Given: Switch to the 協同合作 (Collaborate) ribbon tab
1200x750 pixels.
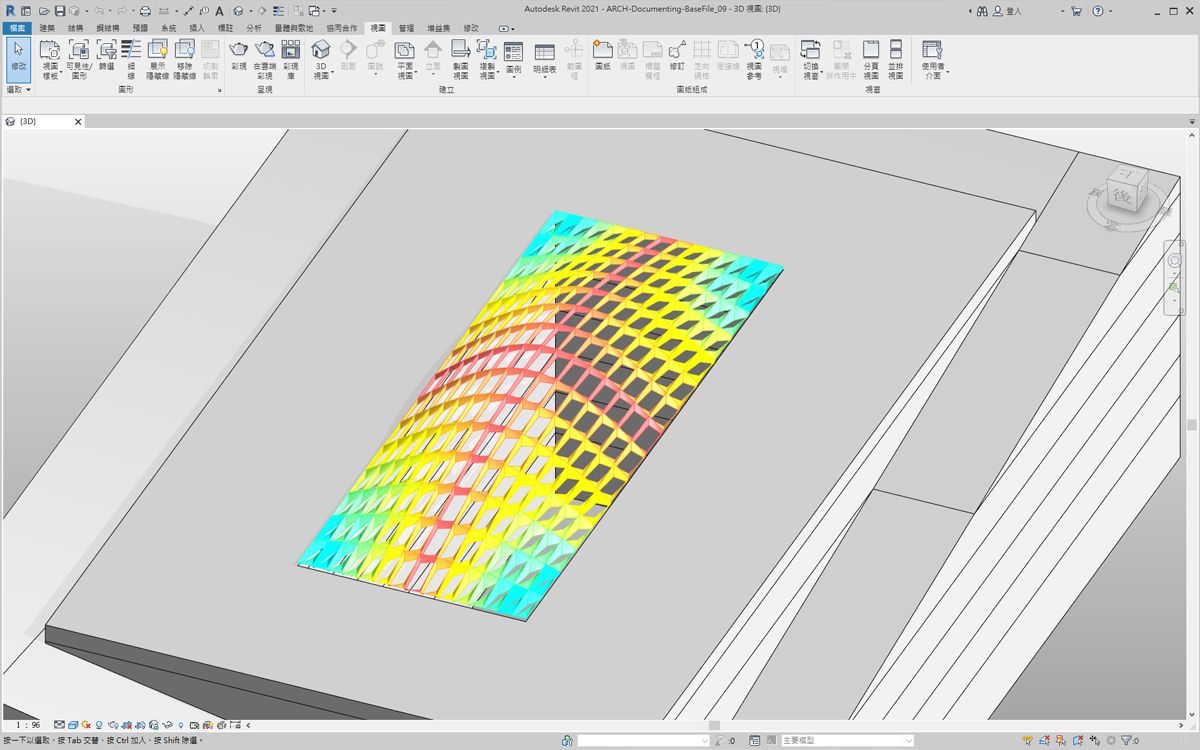Looking at the screenshot, I should tap(341, 28).
